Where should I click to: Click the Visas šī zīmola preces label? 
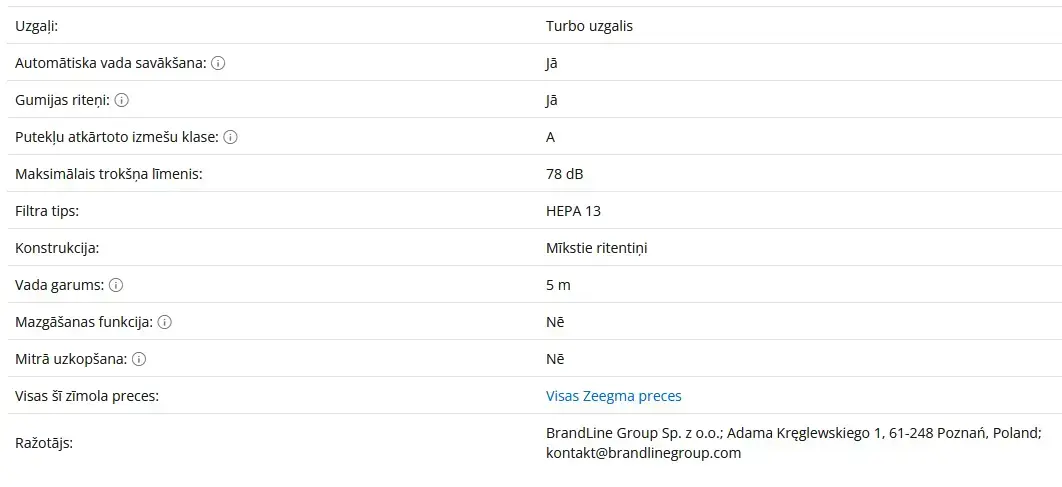click(87, 396)
